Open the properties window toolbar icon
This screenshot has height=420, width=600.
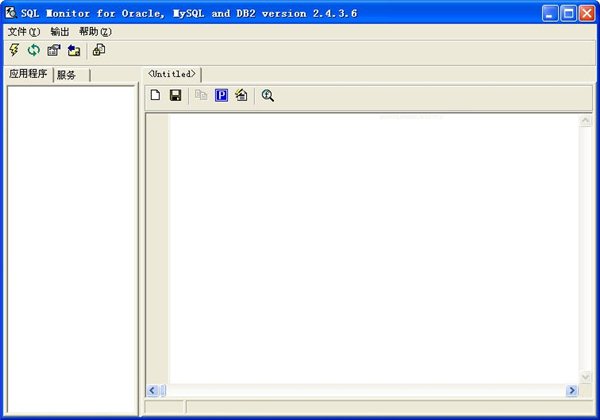[x=54, y=50]
